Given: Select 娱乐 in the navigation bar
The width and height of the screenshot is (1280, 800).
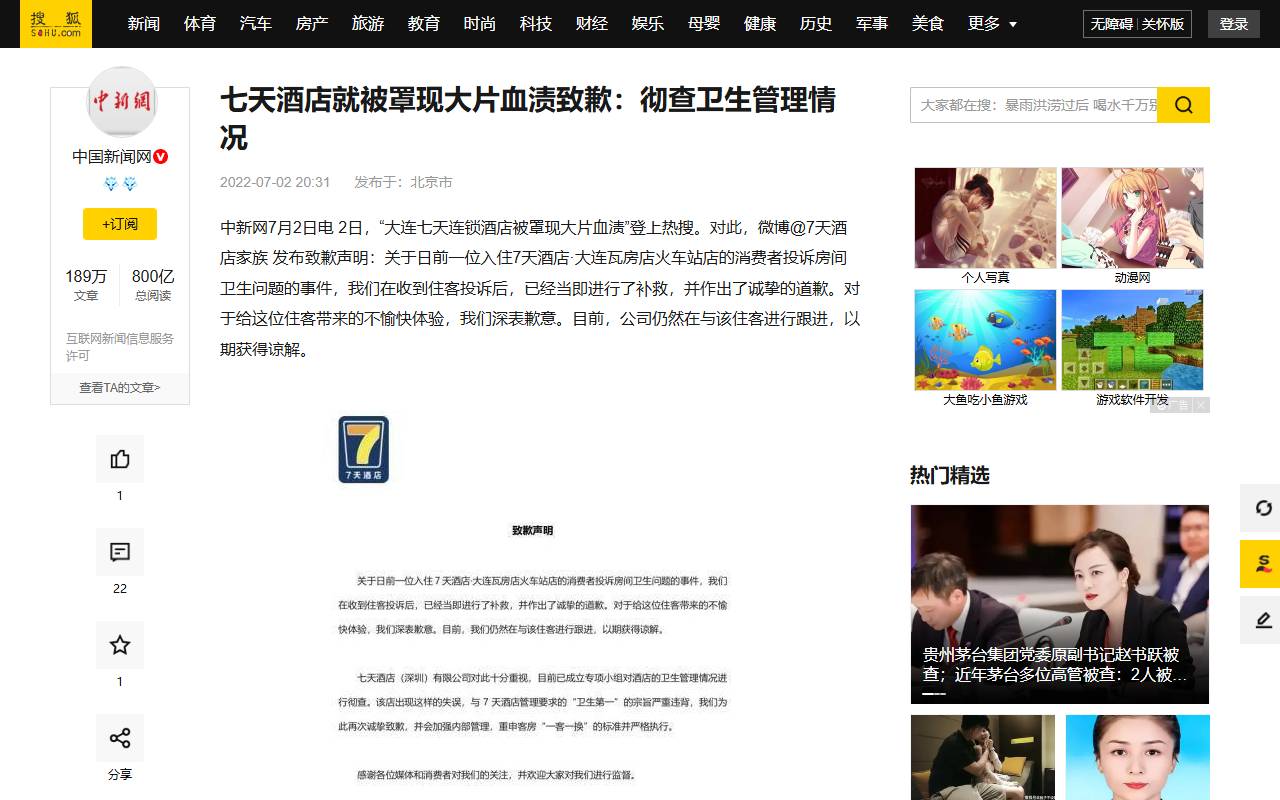Looking at the screenshot, I should coord(648,24).
